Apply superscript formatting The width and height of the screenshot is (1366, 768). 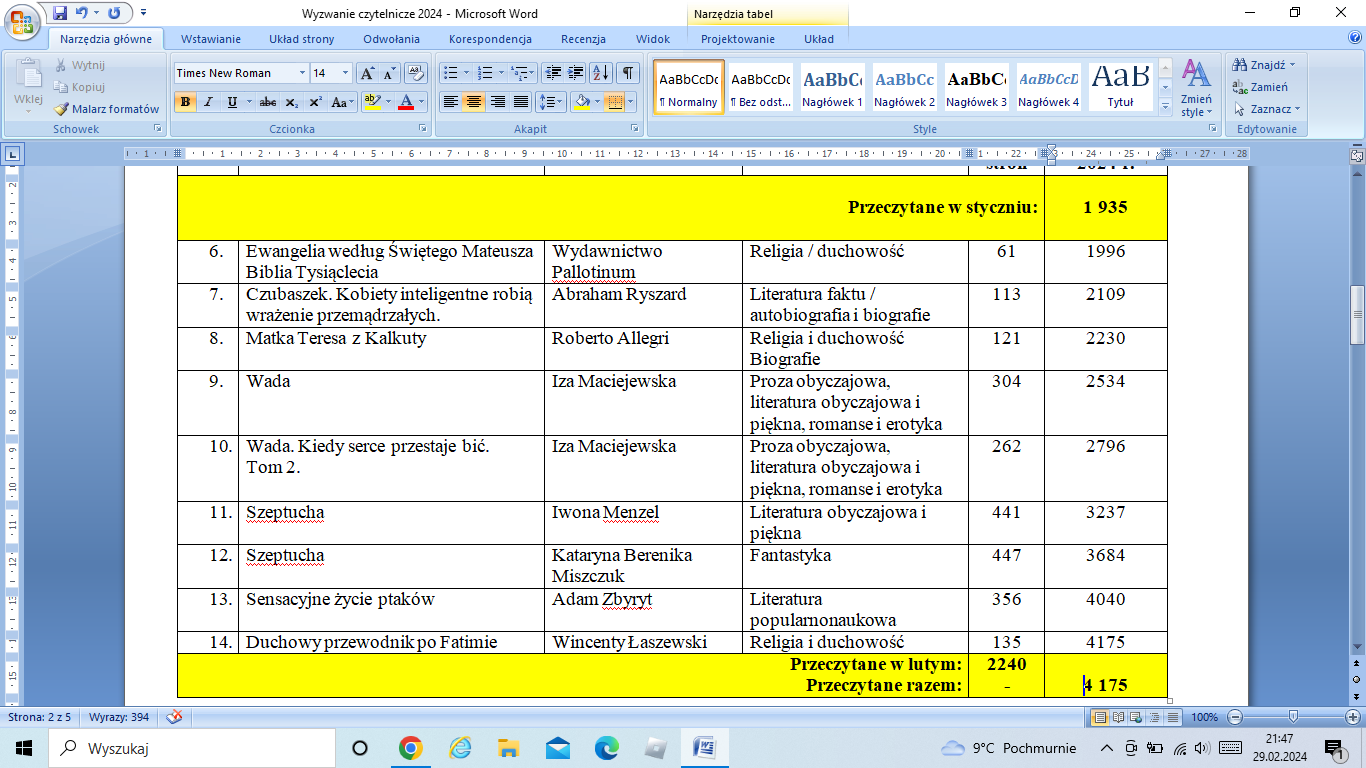coord(315,102)
